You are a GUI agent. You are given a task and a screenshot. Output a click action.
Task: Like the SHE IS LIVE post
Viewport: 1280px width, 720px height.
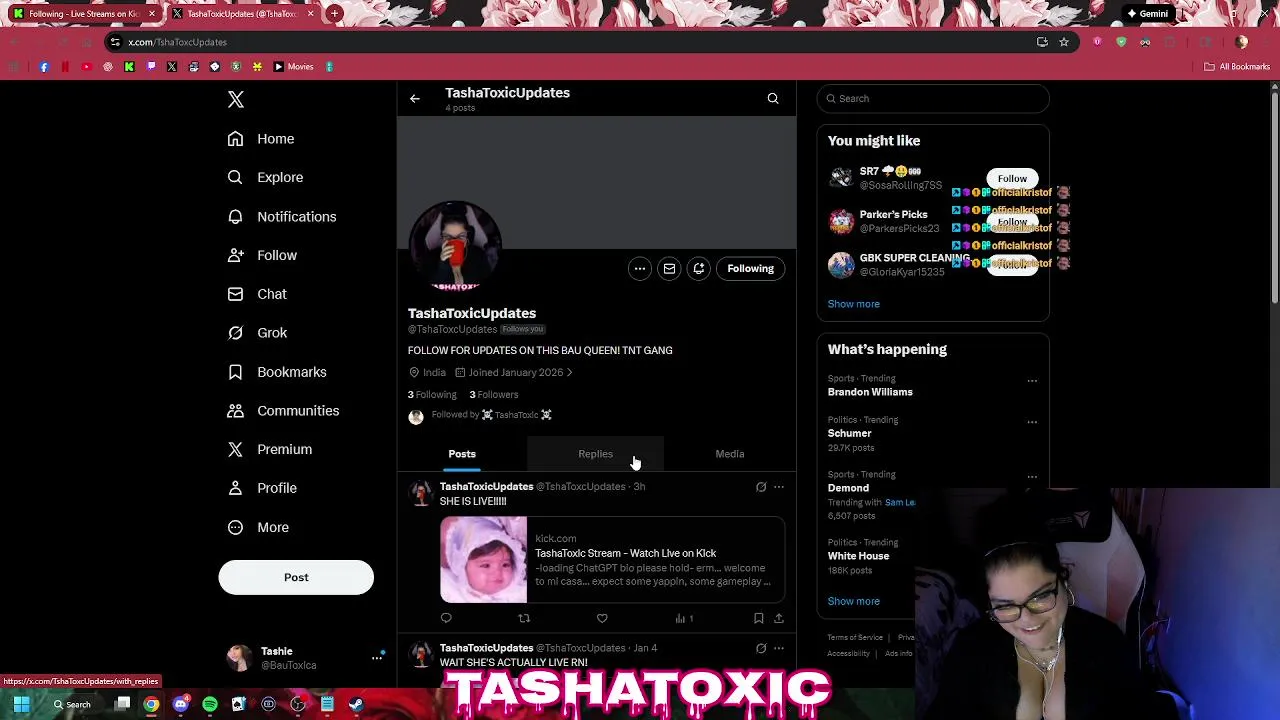coord(602,618)
